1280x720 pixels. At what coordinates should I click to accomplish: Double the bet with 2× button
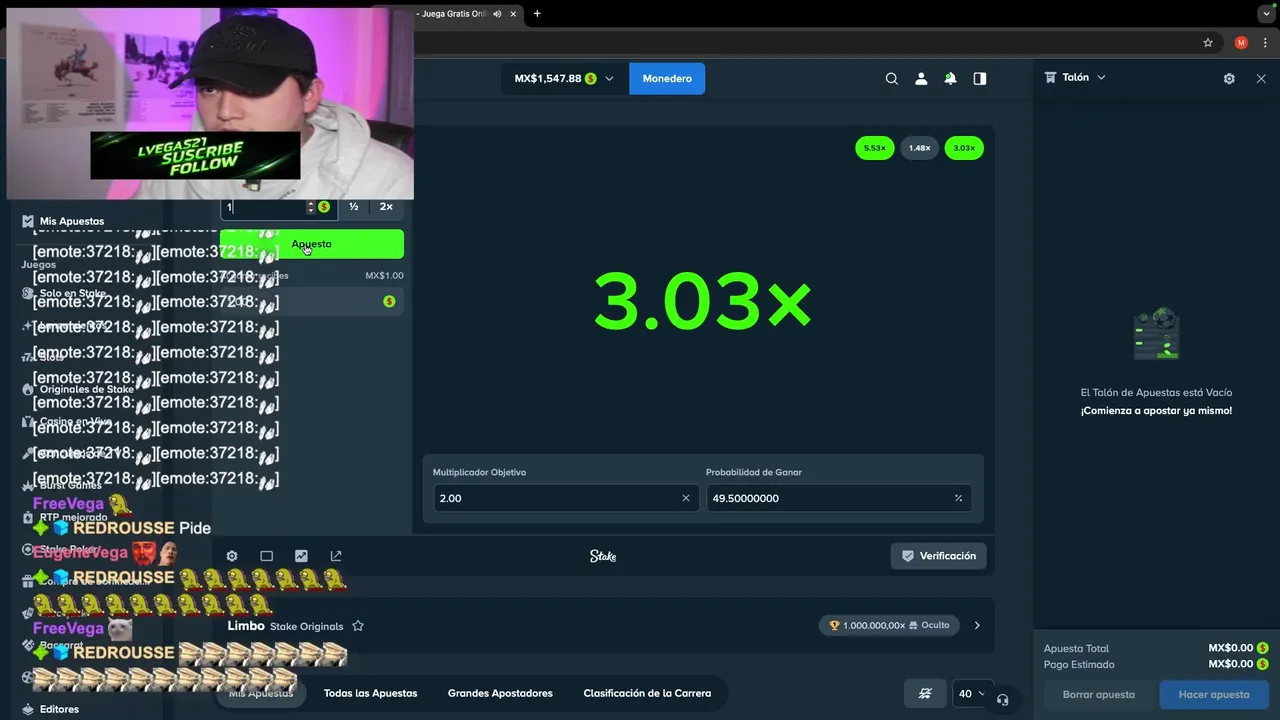386,207
